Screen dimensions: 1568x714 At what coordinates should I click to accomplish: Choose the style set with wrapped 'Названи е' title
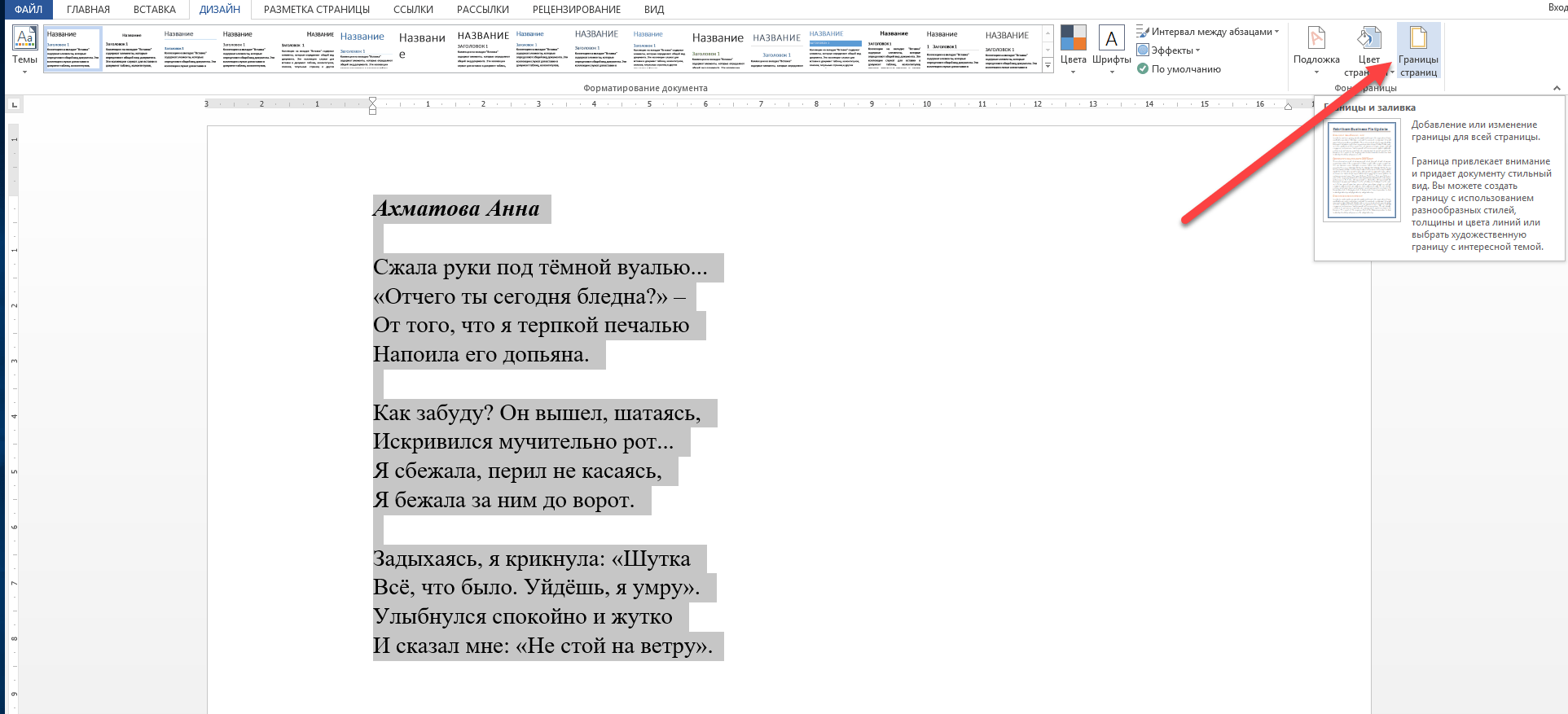pyautogui.click(x=424, y=49)
